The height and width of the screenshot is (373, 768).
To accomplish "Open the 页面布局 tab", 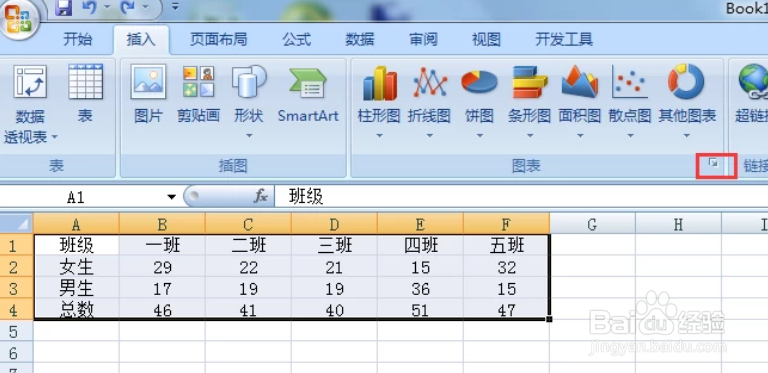I will tap(218, 40).
